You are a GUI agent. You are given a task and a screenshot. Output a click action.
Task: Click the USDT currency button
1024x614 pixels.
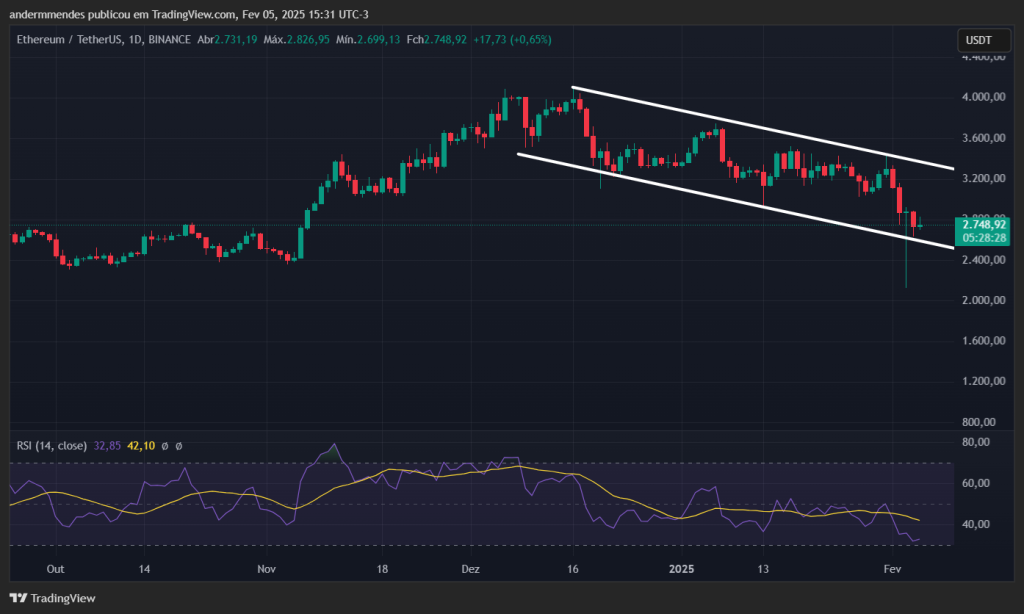(983, 40)
